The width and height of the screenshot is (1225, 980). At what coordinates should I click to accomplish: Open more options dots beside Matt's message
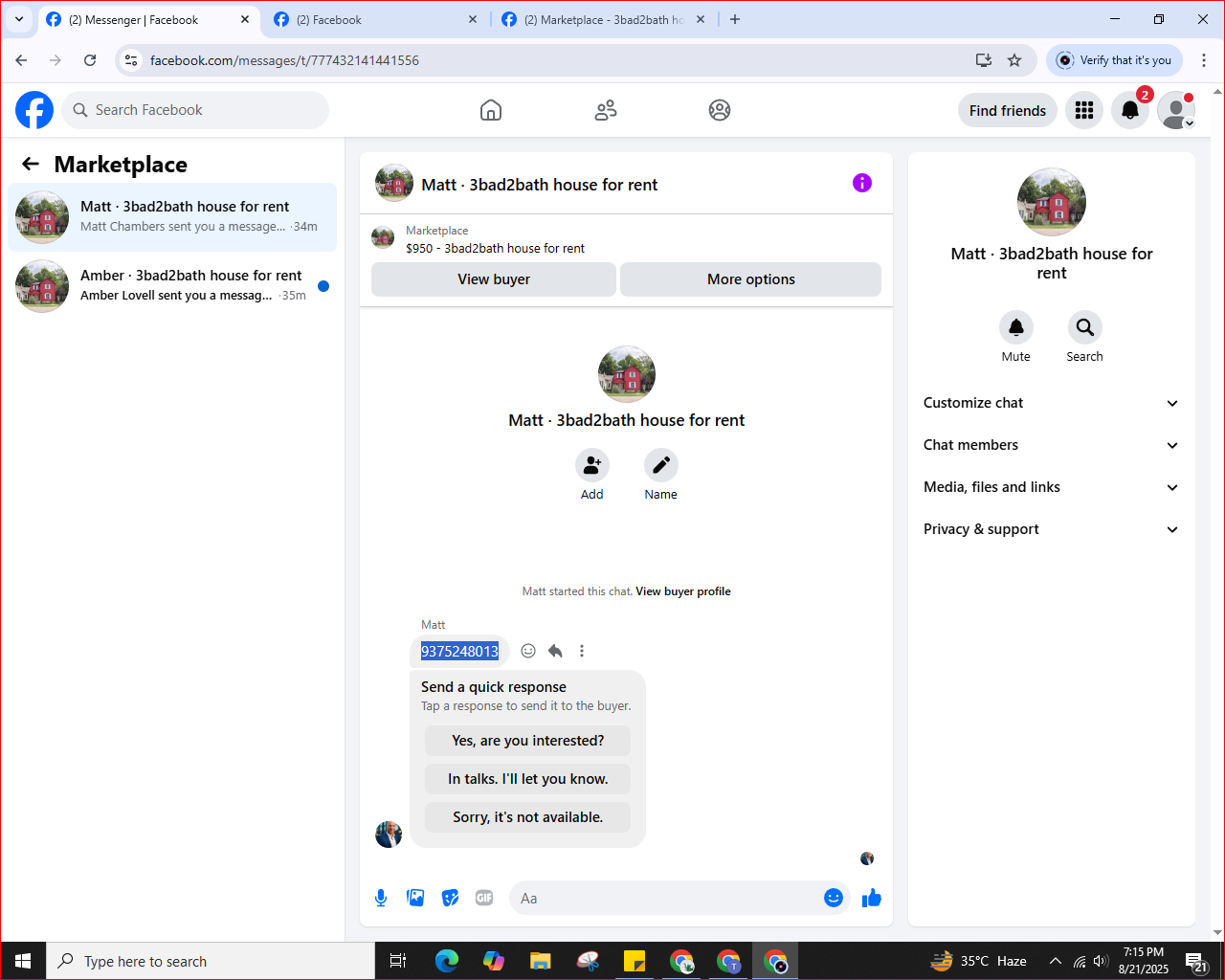click(x=582, y=651)
